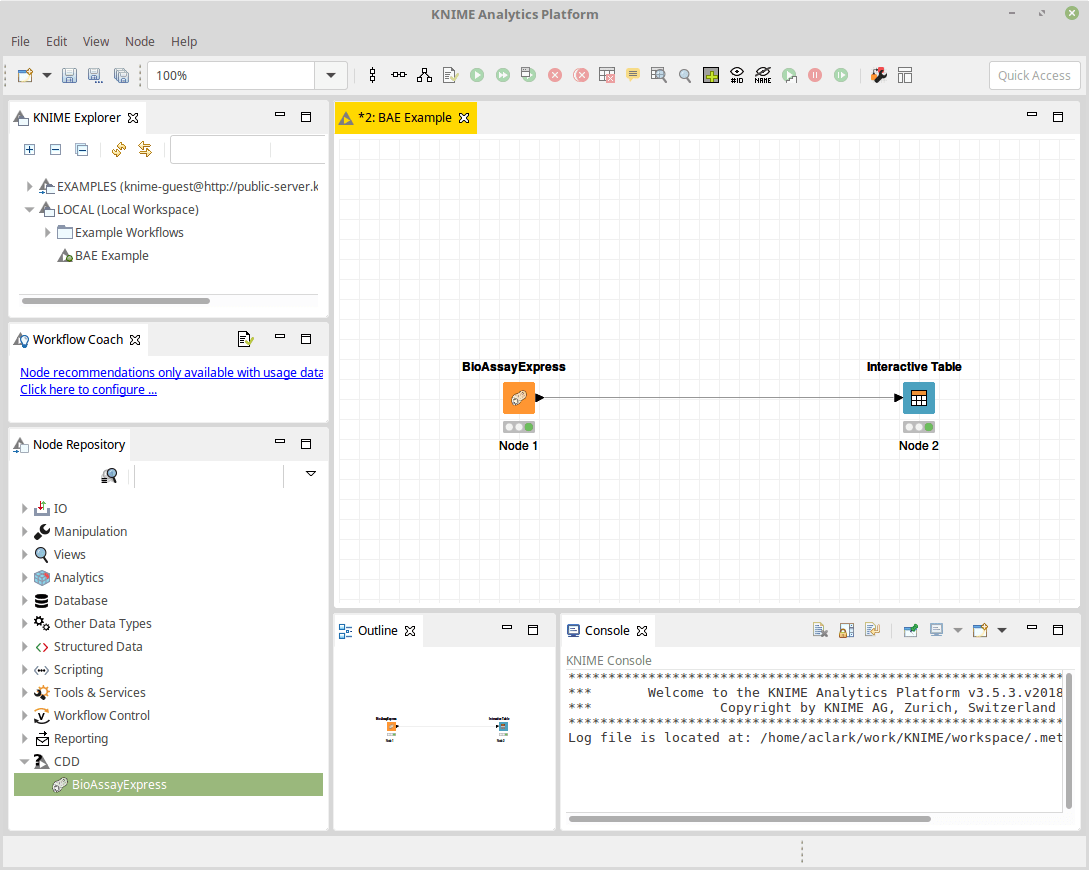
Task: Toggle the Show Node IDs eye icon
Action: coord(737,75)
